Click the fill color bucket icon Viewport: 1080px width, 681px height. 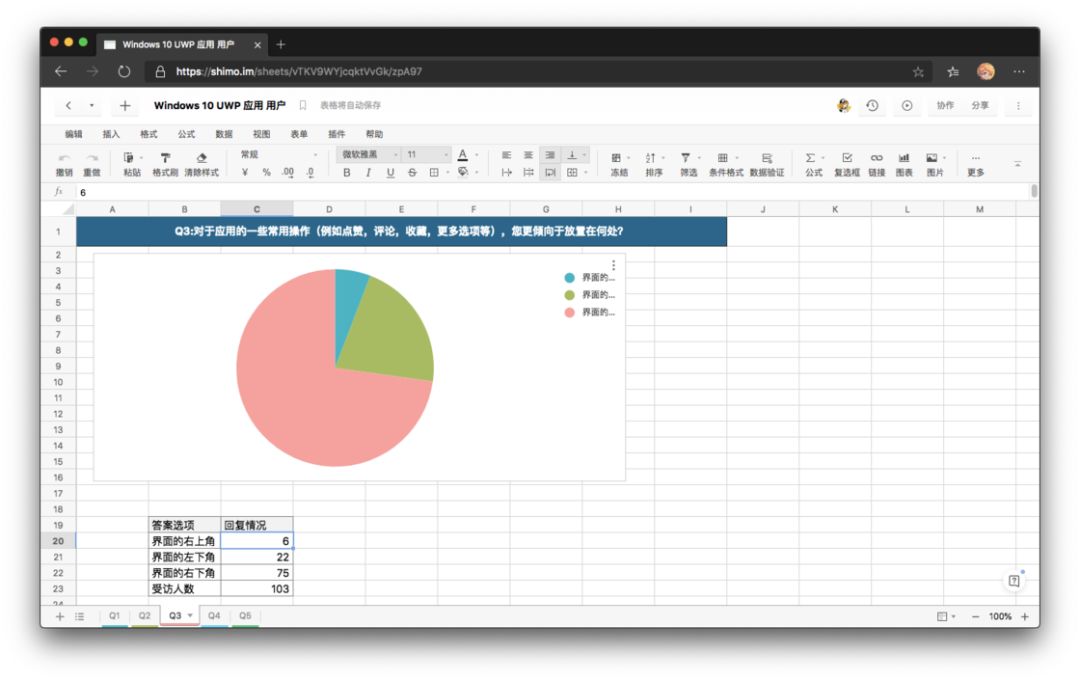point(463,172)
